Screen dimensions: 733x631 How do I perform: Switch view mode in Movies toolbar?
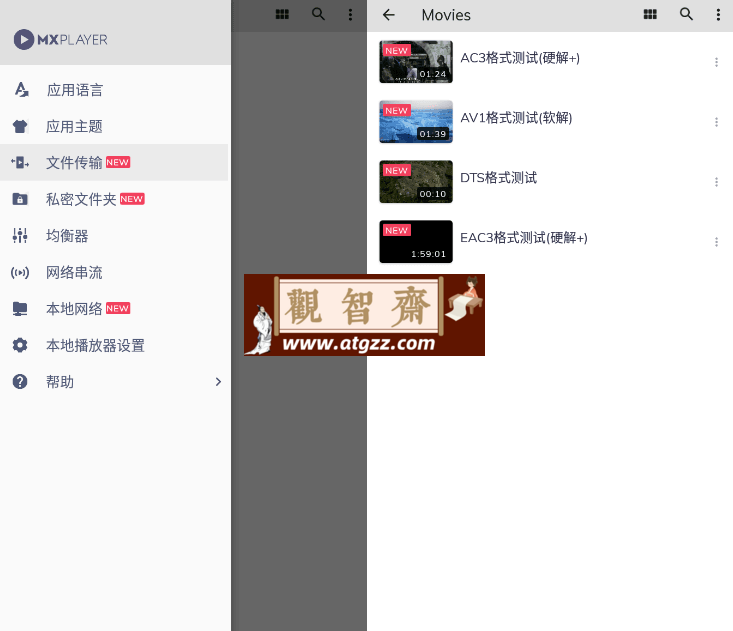coord(650,14)
